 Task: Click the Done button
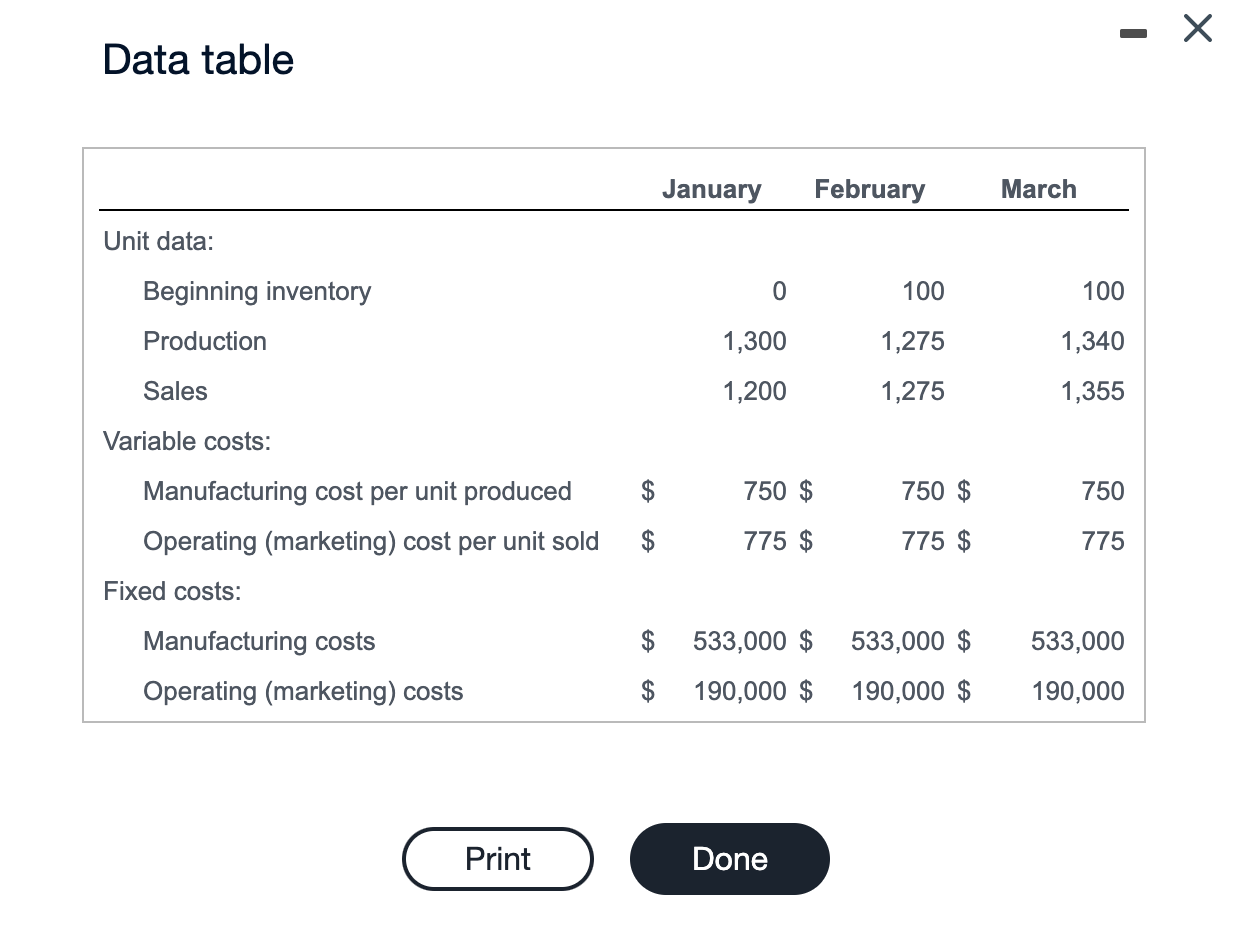click(x=729, y=858)
